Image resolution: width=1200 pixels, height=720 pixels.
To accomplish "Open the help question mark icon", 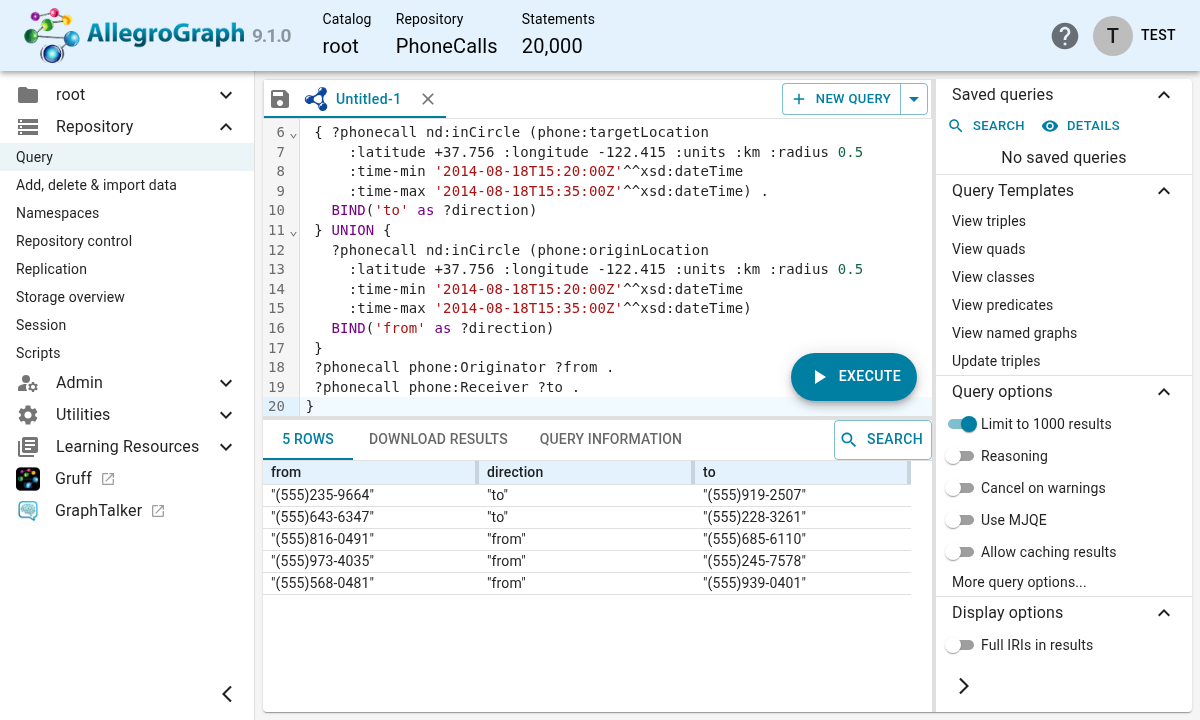I will [x=1065, y=36].
